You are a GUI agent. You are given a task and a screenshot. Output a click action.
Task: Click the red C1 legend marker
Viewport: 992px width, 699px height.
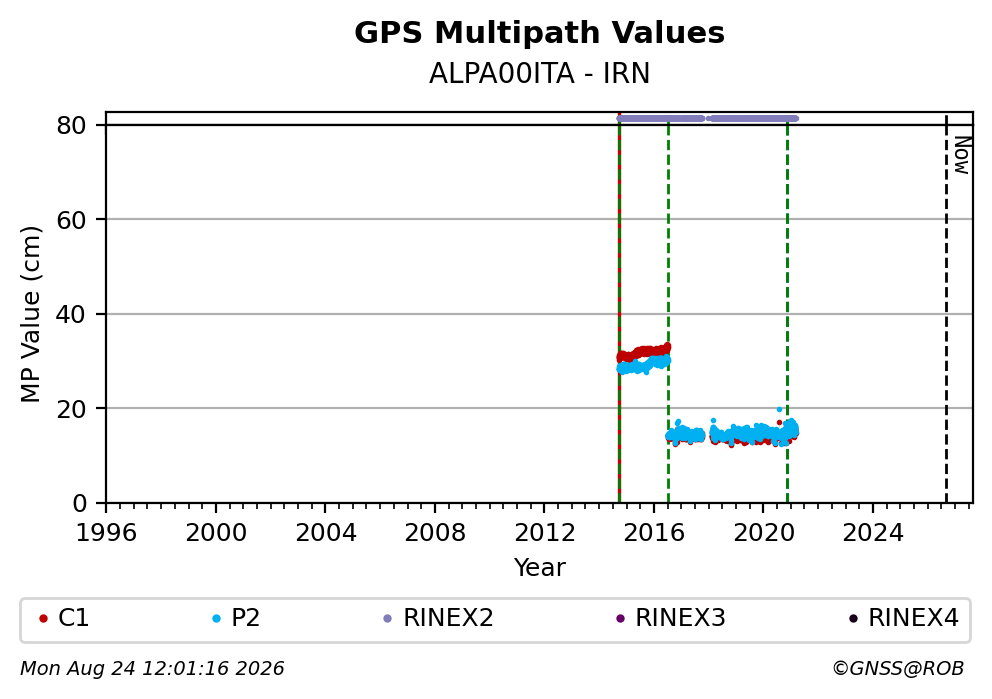pyautogui.click(x=43, y=619)
